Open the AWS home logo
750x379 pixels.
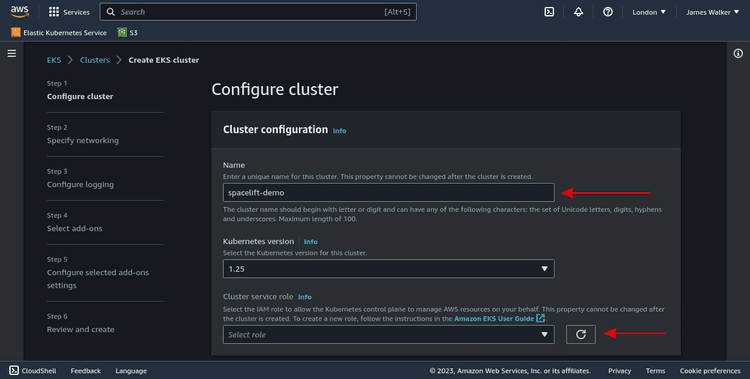click(x=20, y=11)
